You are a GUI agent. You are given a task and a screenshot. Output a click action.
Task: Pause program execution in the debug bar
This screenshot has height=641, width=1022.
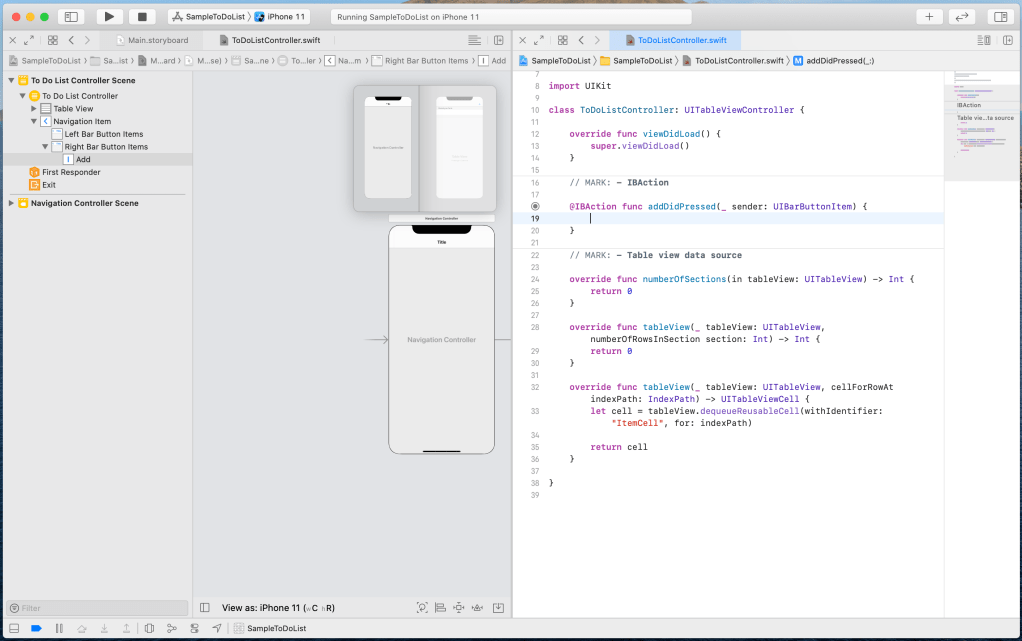[59, 628]
